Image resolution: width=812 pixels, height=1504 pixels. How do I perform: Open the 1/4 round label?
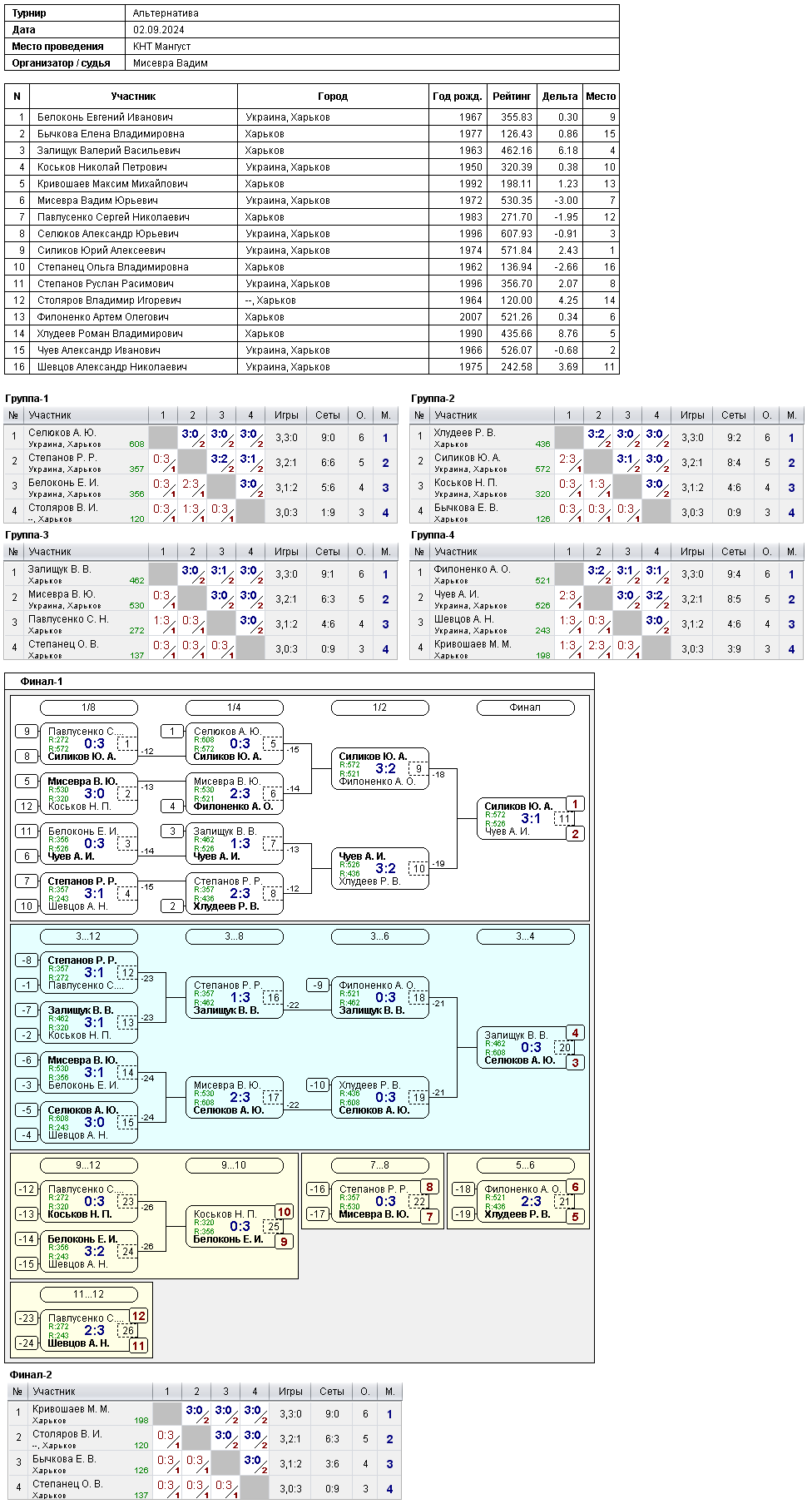click(235, 707)
